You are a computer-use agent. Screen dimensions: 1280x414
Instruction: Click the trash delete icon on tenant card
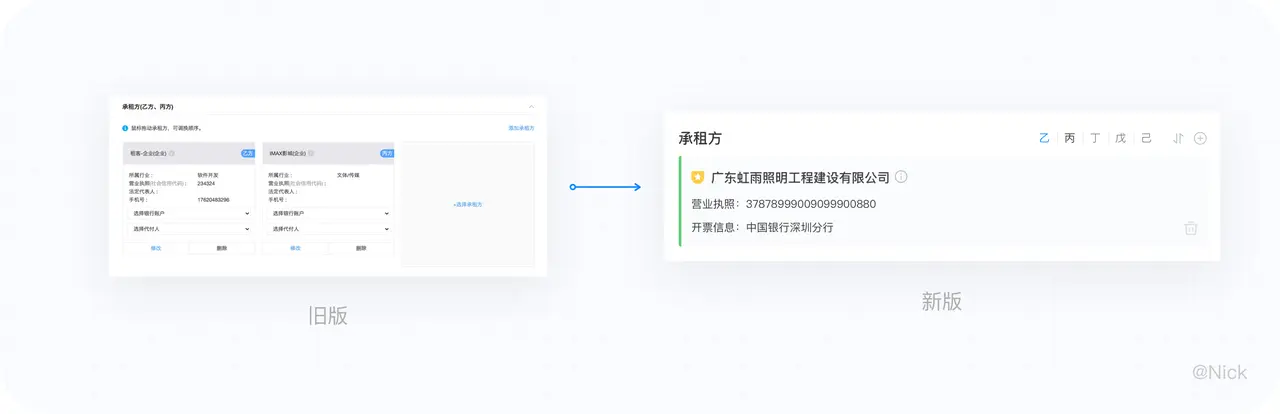(x=1191, y=228)
